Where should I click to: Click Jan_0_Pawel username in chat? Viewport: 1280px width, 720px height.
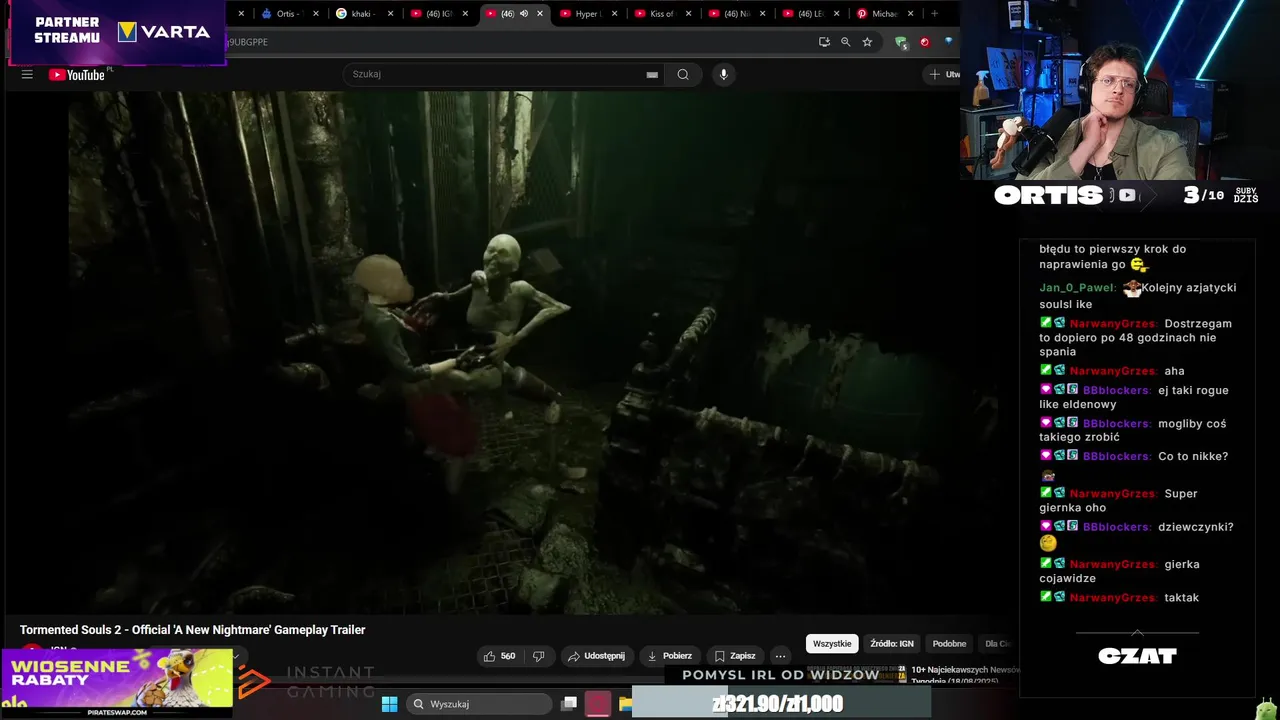click(1077, 288)
